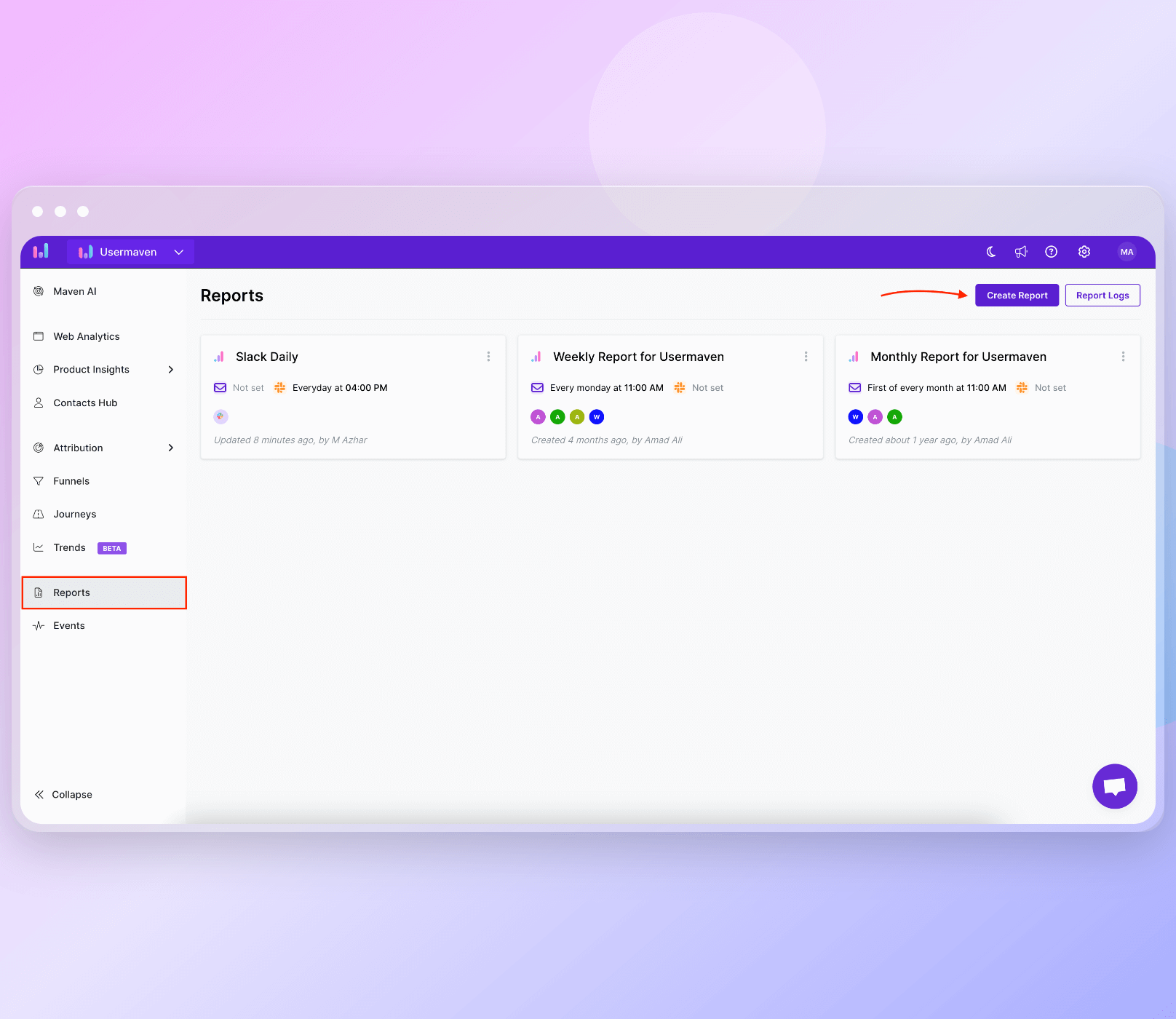This screenshot has height=1019, width=1176.
Task: Click 'First of every month at 11:00 AM'
Action: point(937,388)
